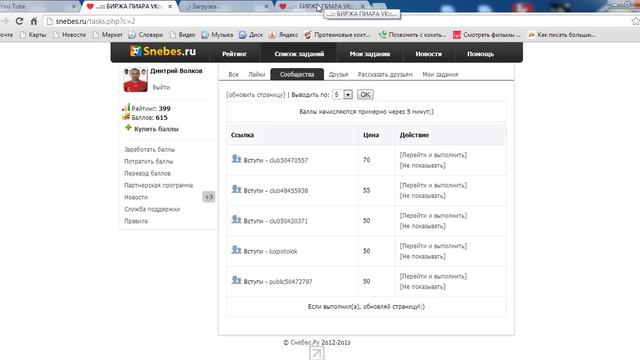Screen dimensions: 640x360
Task: Open Протеиновые коктейли bookmark
Action: (337, 35)
